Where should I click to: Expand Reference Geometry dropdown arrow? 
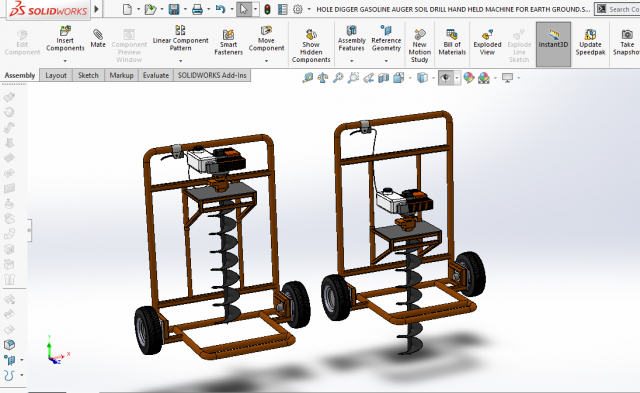click(386, 61)
